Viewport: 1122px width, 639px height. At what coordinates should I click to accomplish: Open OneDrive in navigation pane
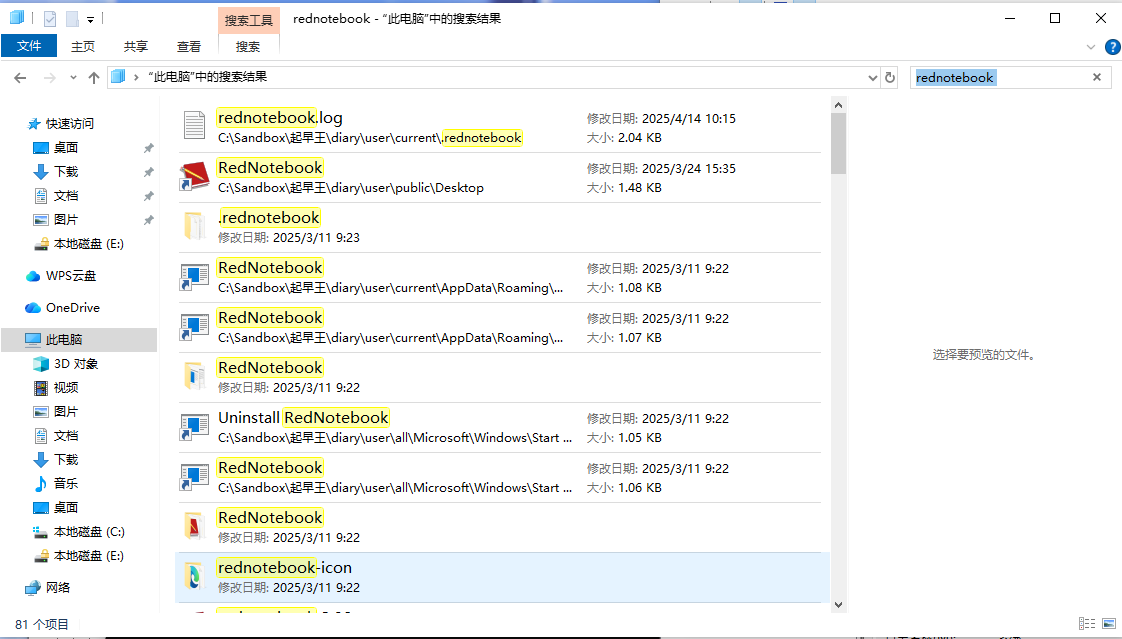pyautogui.click(x=72, y=308)
